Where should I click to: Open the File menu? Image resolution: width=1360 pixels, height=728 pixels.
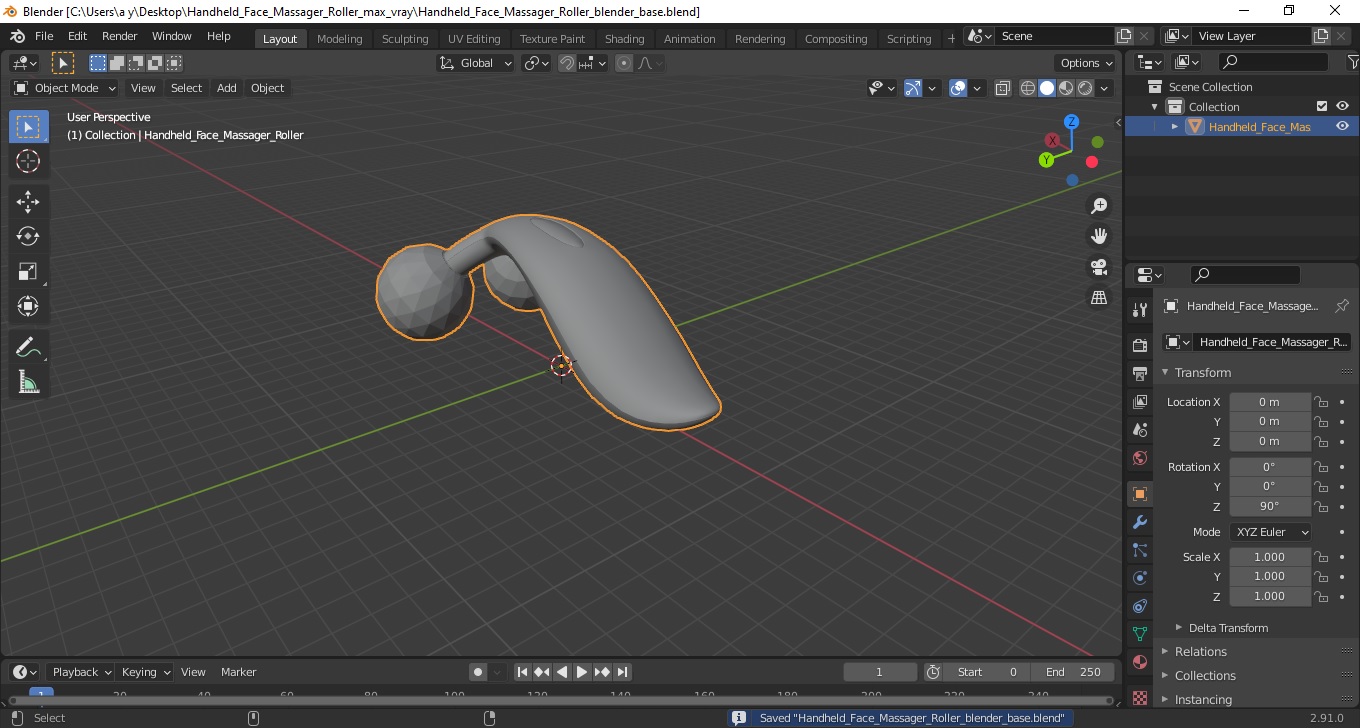pyautogui.click(x=44, y=36)
